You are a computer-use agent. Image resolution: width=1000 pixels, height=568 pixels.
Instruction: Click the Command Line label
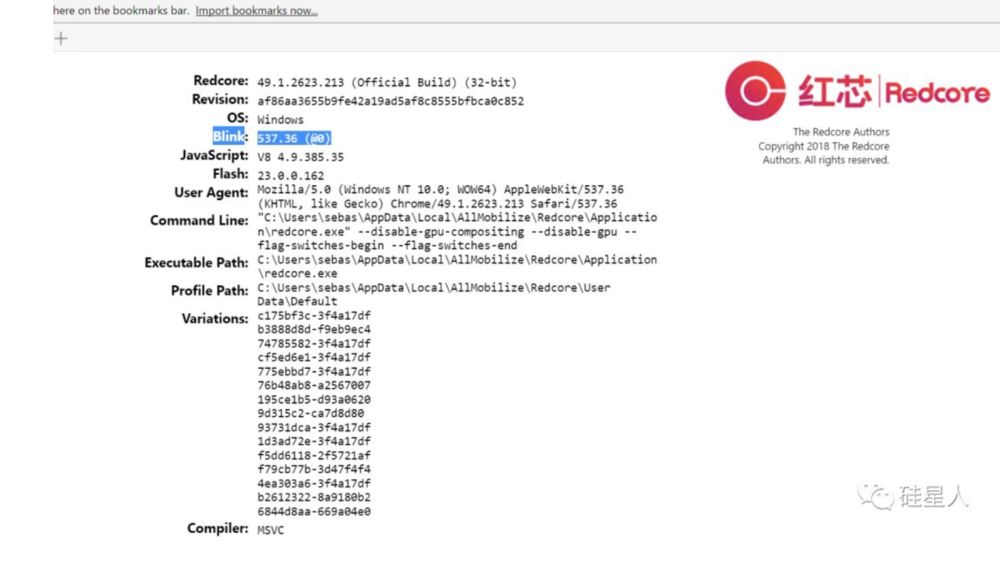[199, 221]
